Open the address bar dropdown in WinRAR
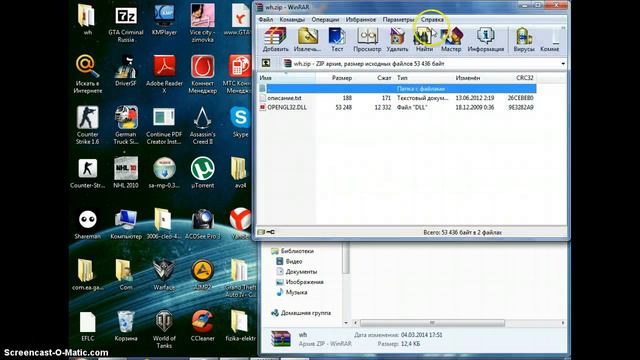Image resolution: width=640 pixels, height=360 pixels. (x=563, y=64)
